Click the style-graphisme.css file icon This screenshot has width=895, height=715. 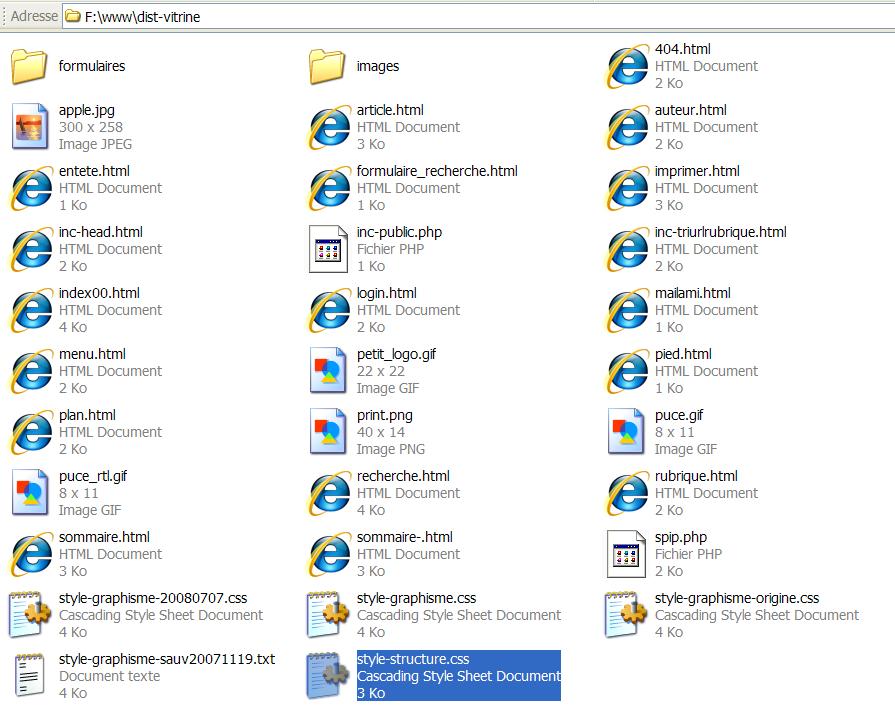328,615
